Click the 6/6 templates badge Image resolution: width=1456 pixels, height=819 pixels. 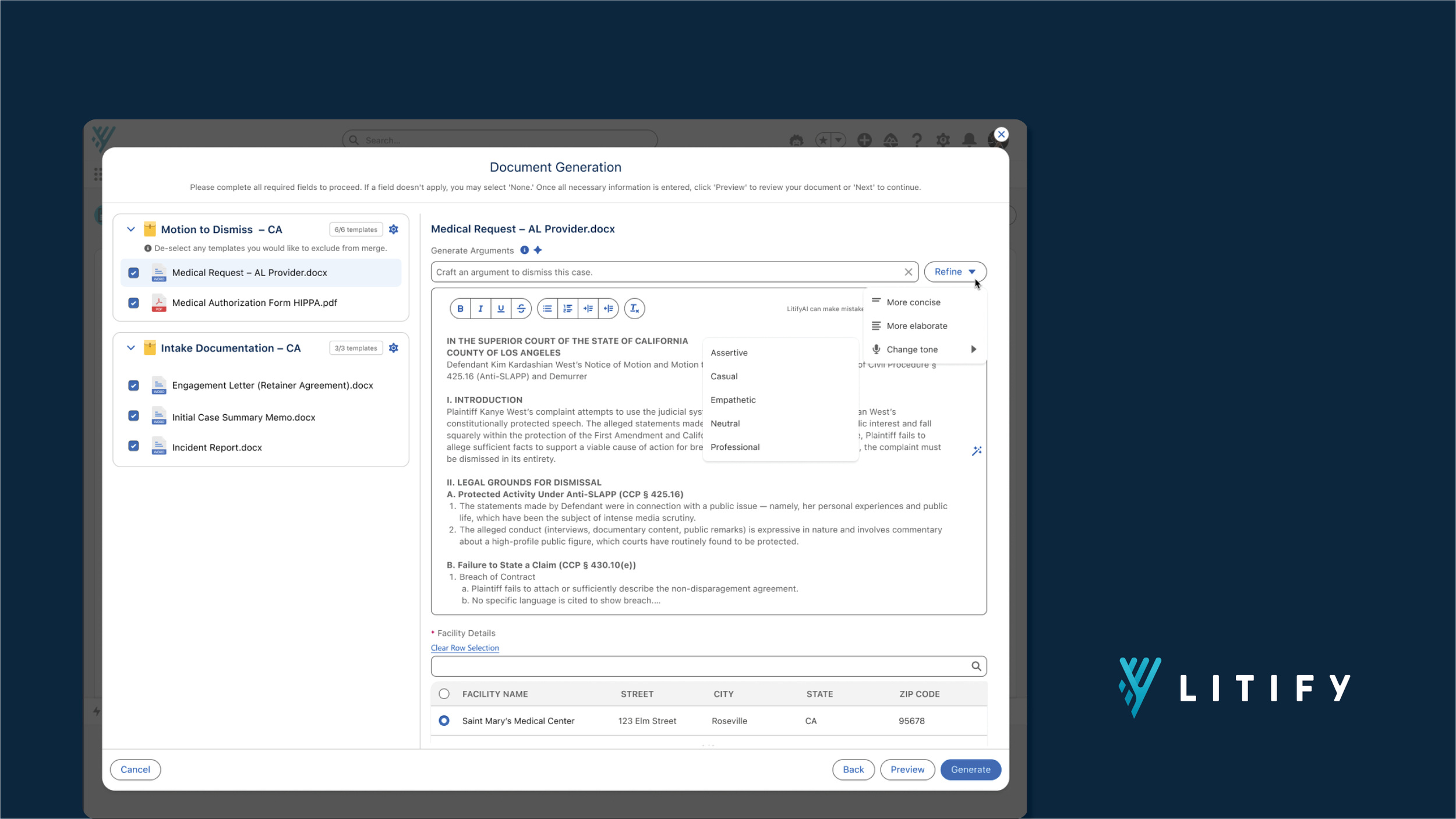click(356, 230)
